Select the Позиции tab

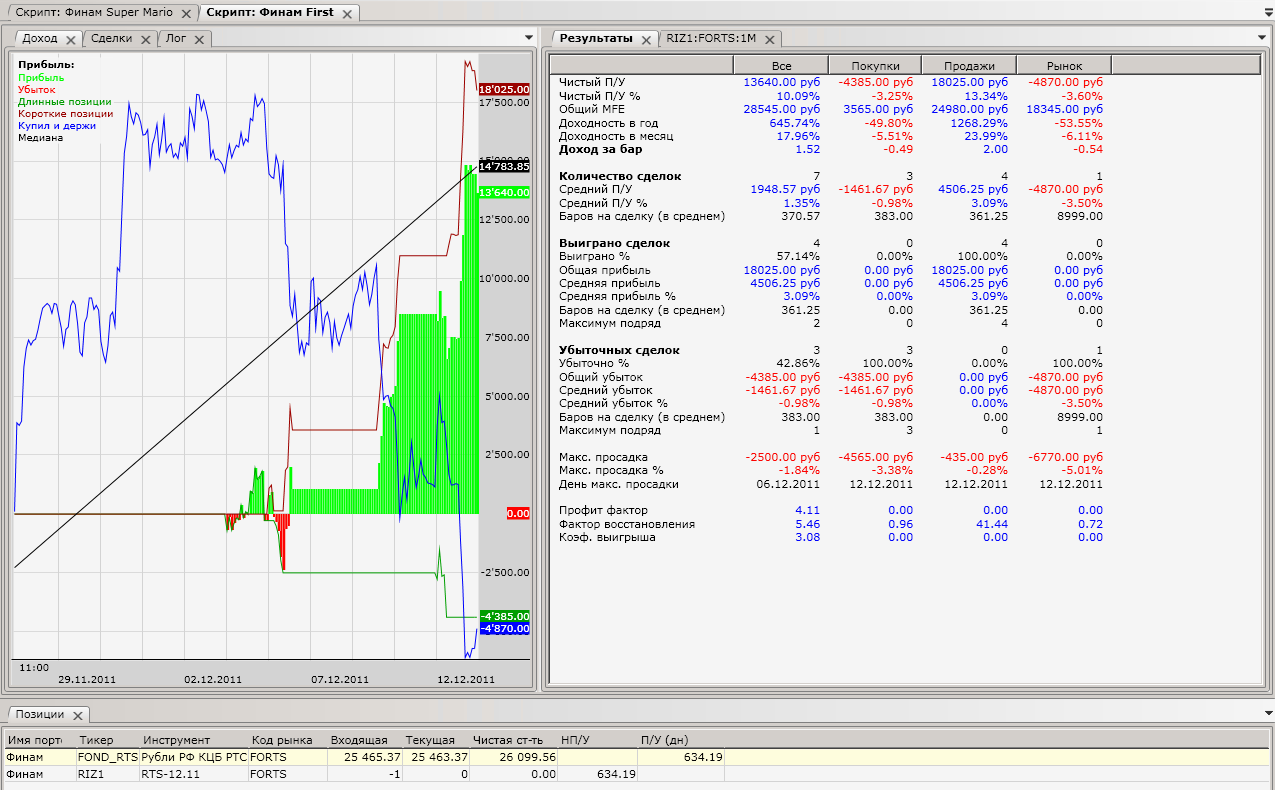[x=41, y=714]
